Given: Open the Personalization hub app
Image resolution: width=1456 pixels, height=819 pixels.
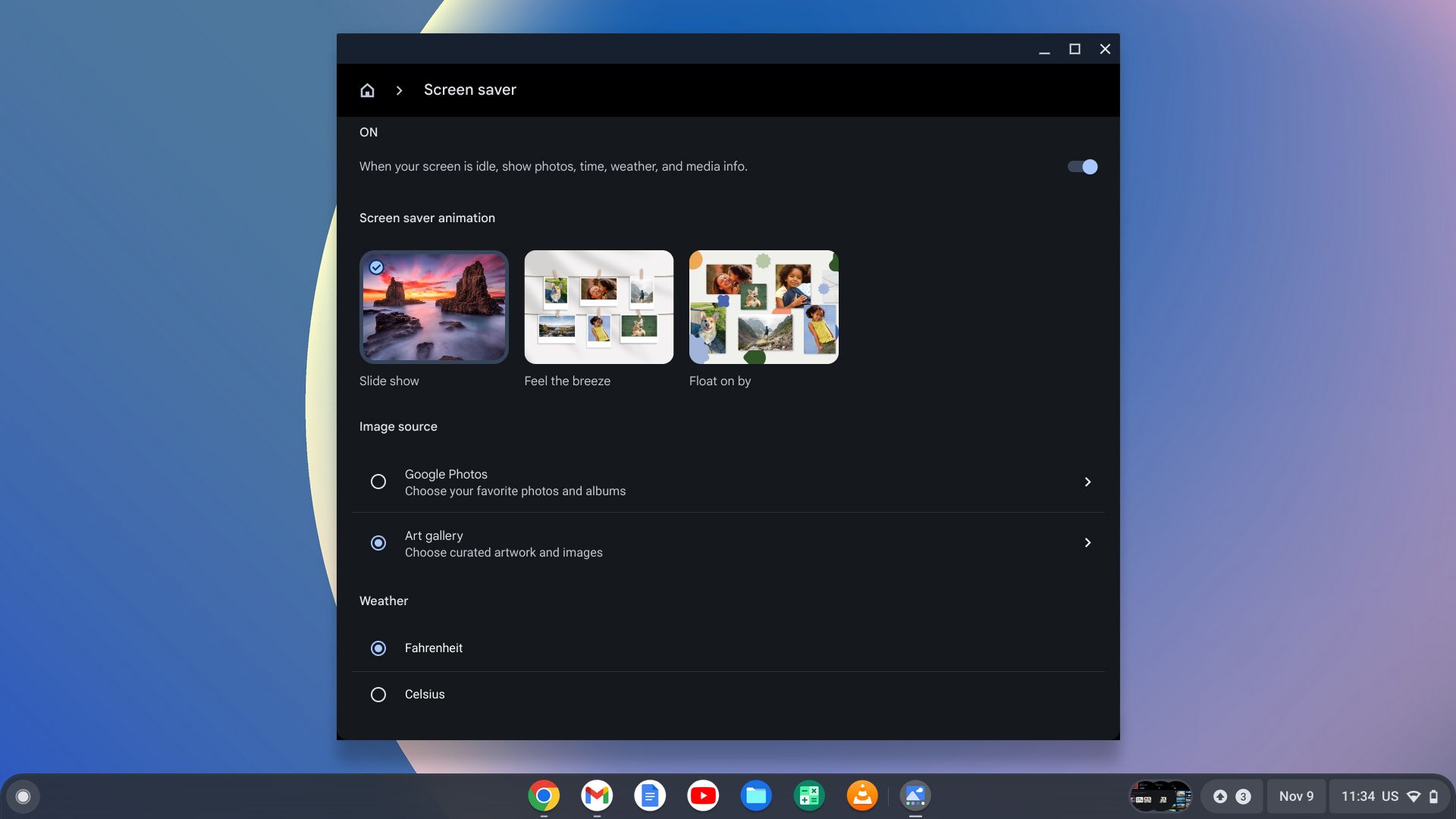Looking at the screenshot, I should tap(915, 795).
